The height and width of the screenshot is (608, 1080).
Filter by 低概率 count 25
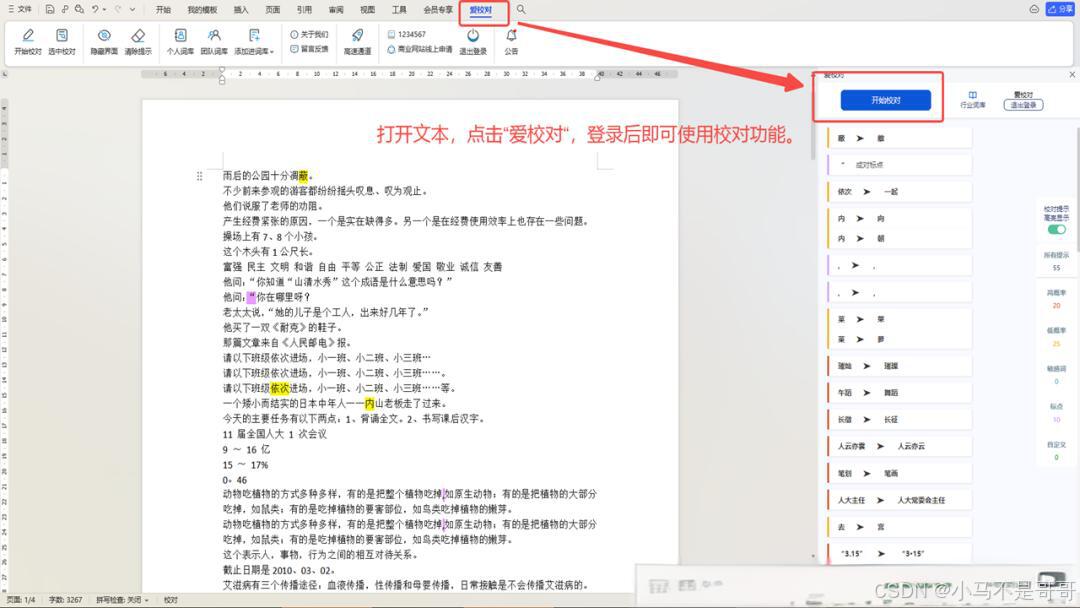(x=1056, y=337)
